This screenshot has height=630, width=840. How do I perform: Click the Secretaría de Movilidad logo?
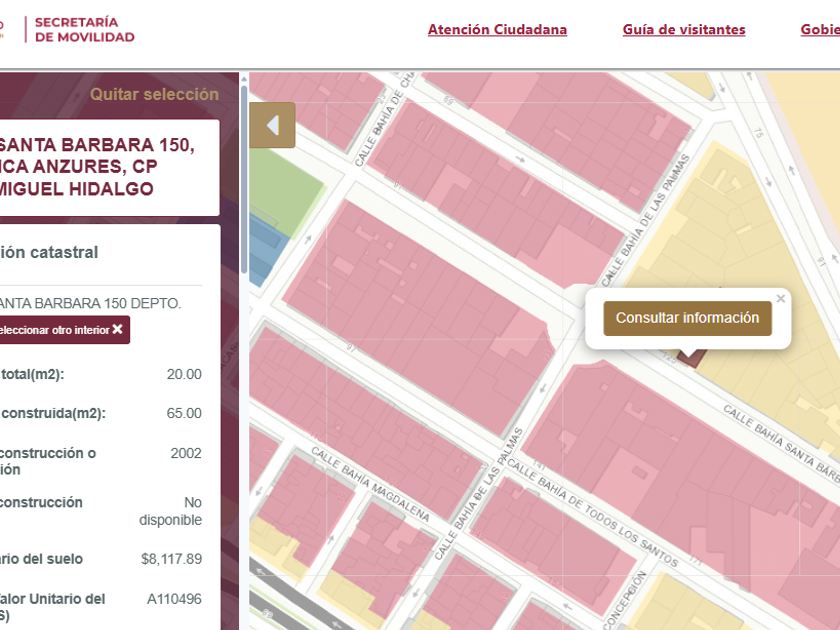(80, 29)
